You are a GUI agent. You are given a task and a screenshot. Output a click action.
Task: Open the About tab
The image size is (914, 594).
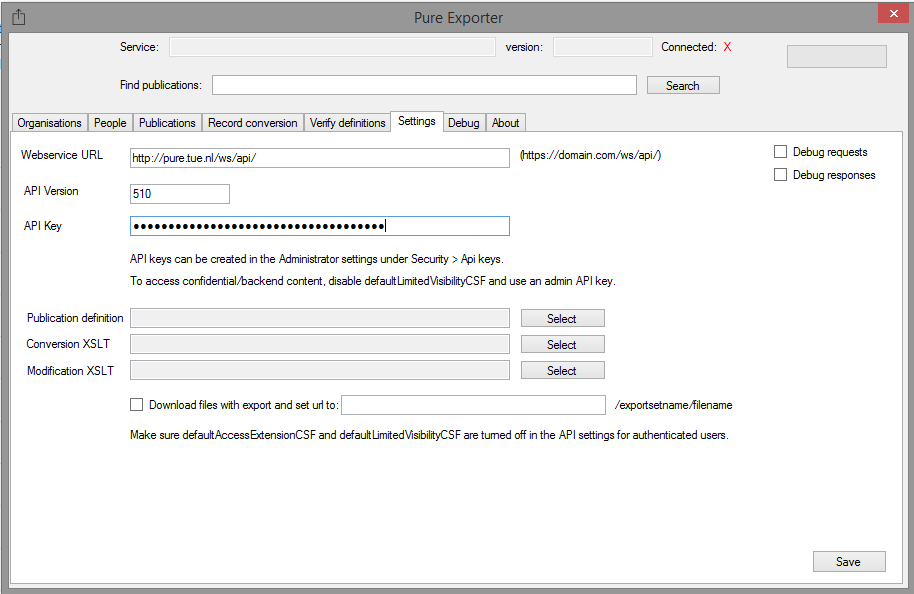(505, 123)
